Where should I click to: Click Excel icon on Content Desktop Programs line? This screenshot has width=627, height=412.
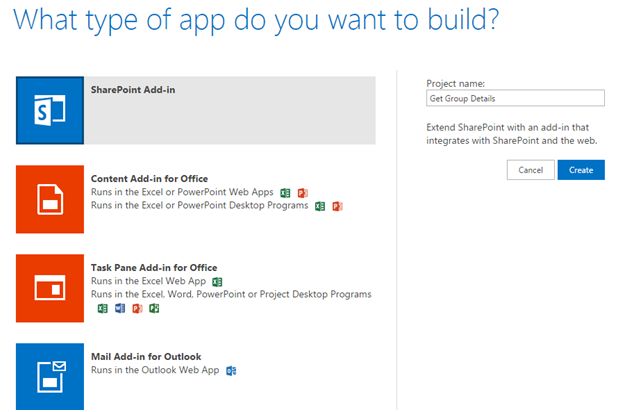point(320,206)
